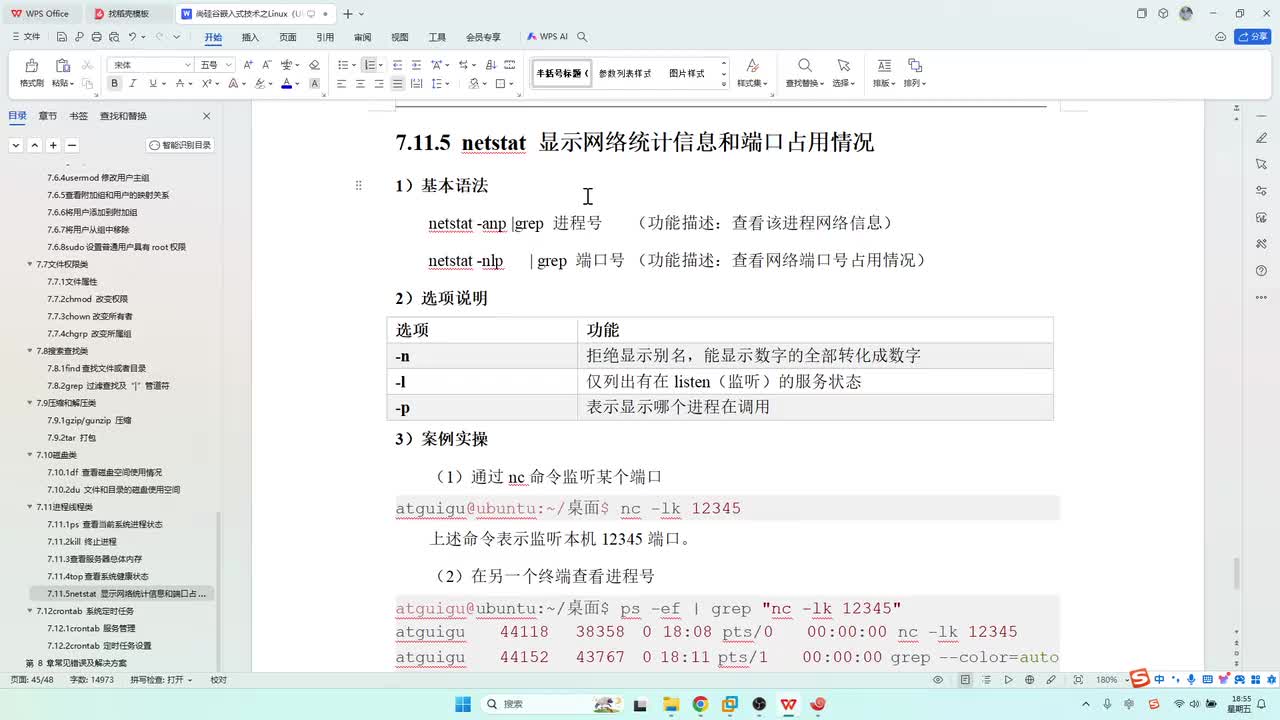Screen dimensions: 1280x720
Task: Switch to the 插入 (Insert) ribbon tab
Action: [250, 37]
